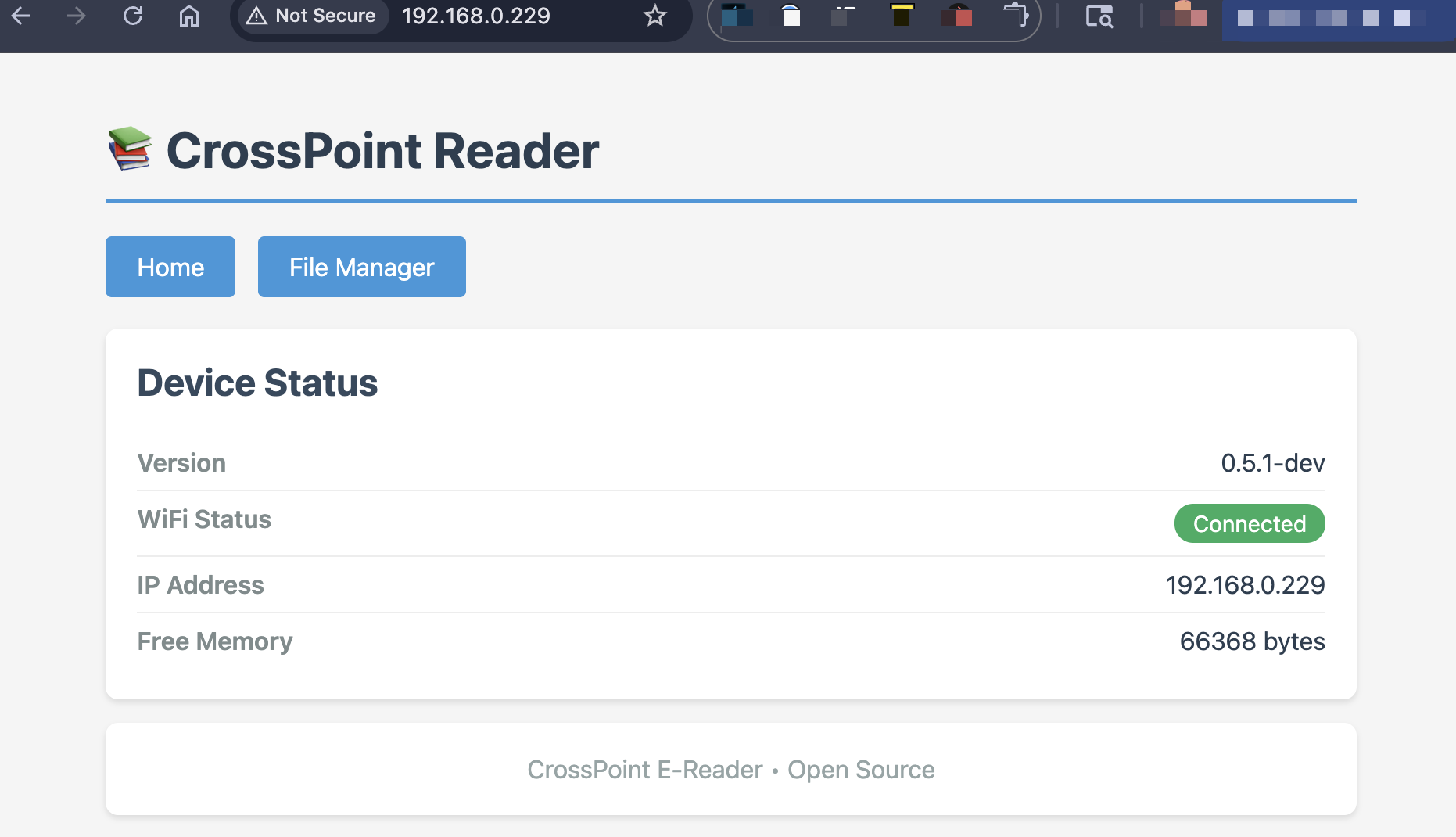Open the Extensions puzzle-piece menu
Viewport: 1456px width, 837px height.
coord(1016,16)
